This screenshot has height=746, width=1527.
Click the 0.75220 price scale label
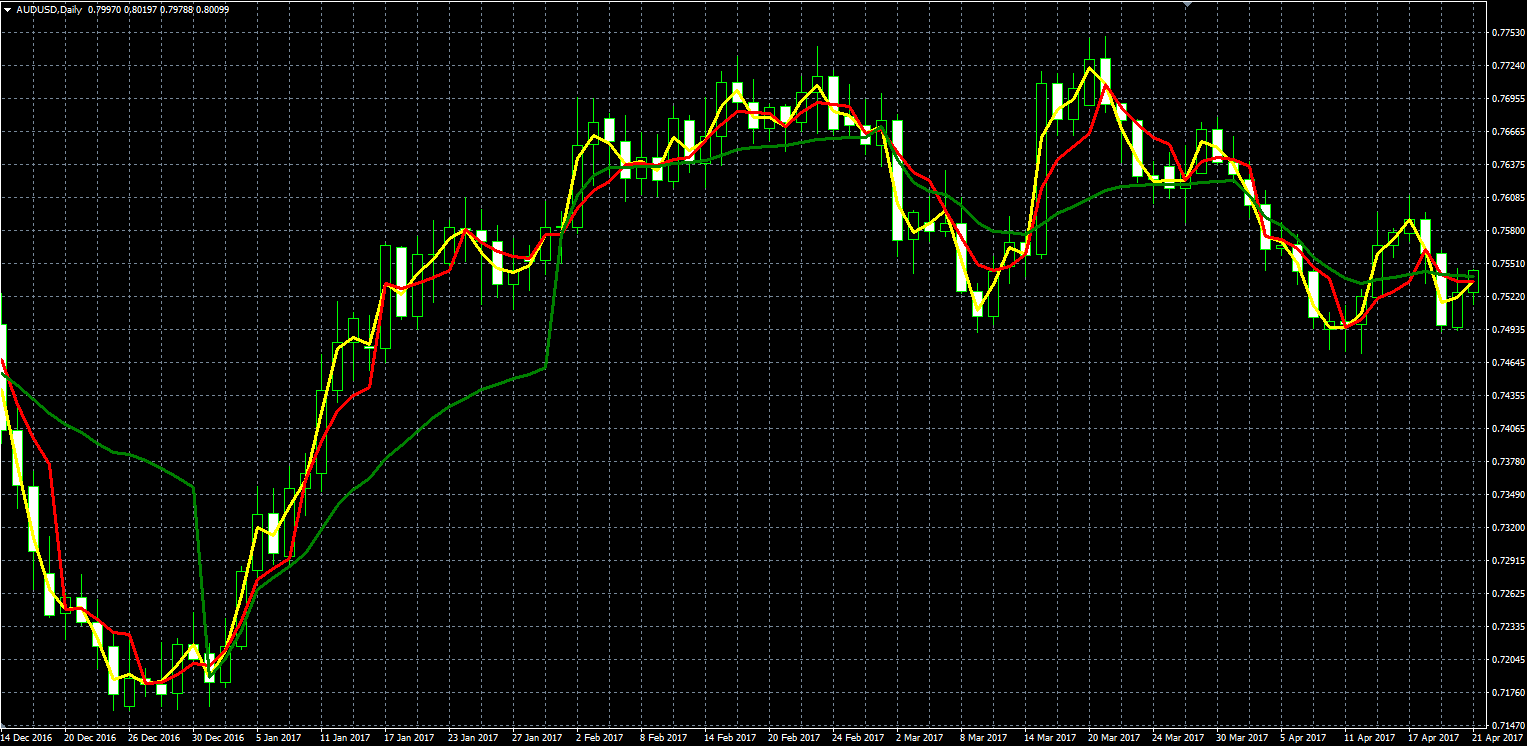(x=1506, y=297)
